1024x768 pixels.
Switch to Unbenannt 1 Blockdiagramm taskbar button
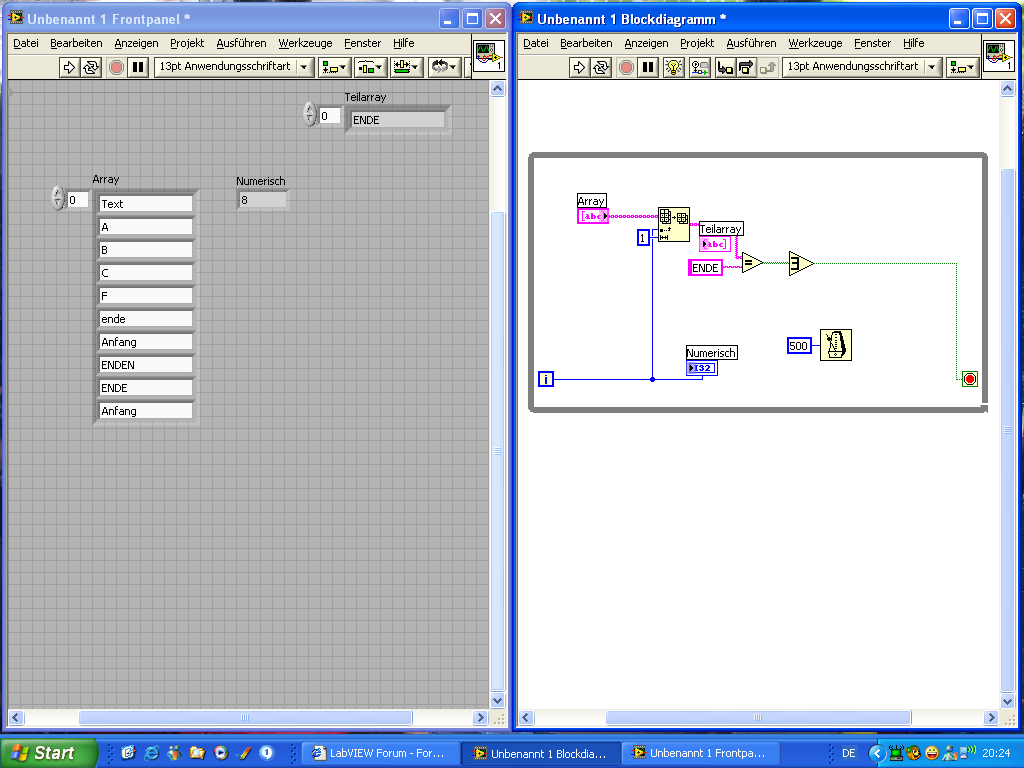point(539,753)
